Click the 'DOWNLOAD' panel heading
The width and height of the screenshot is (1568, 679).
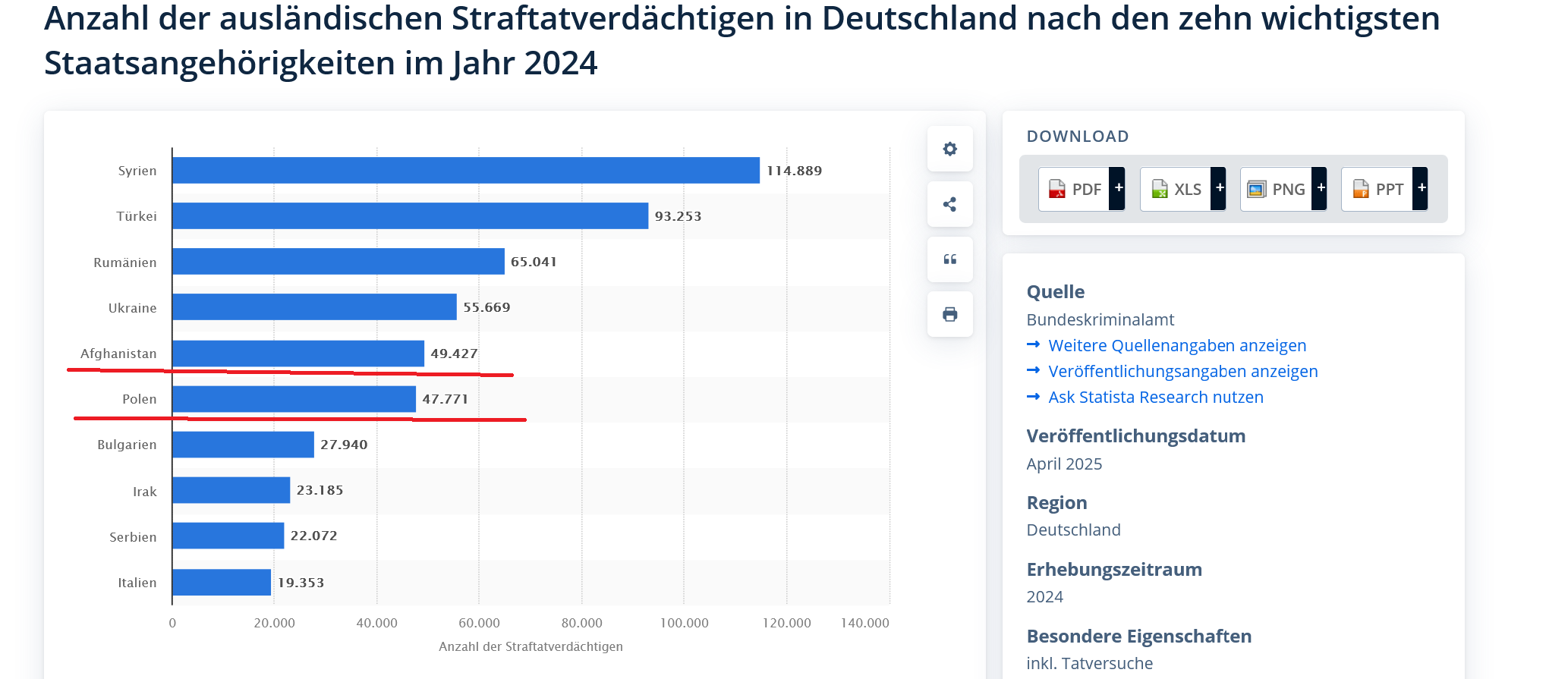click(x=1078, y=137)
